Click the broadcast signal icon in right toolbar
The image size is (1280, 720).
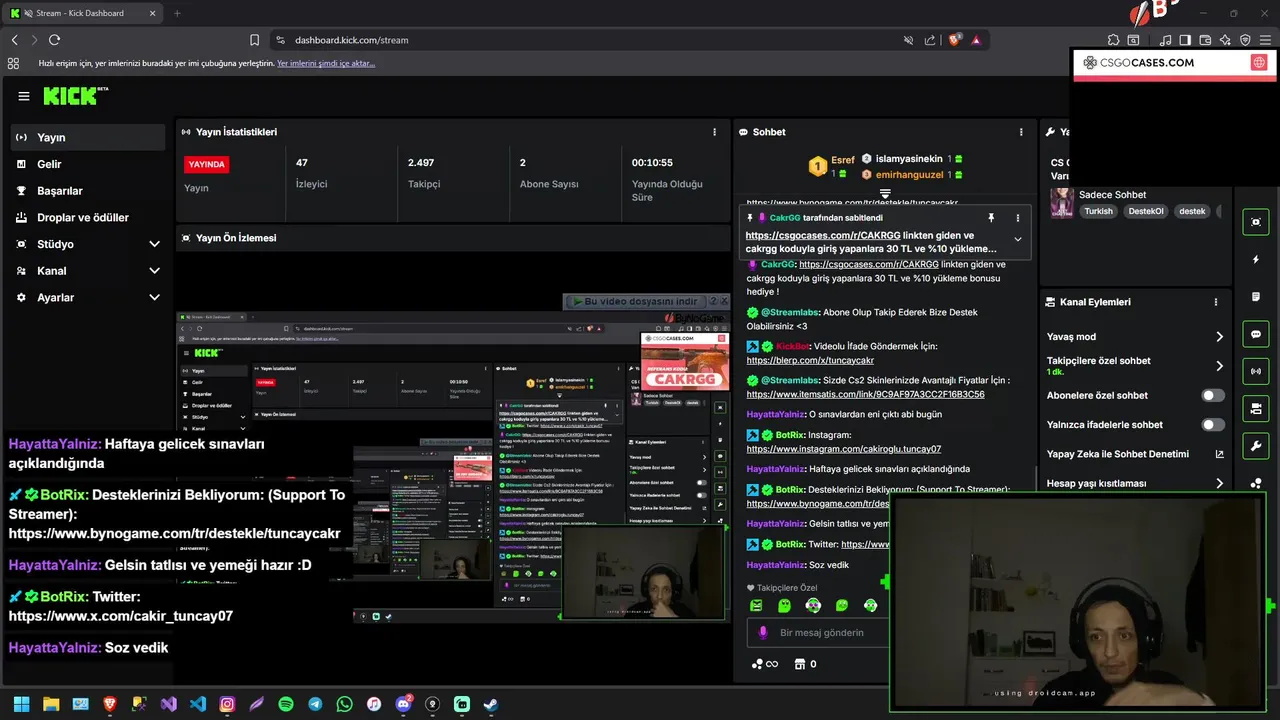coord(1256,371)
